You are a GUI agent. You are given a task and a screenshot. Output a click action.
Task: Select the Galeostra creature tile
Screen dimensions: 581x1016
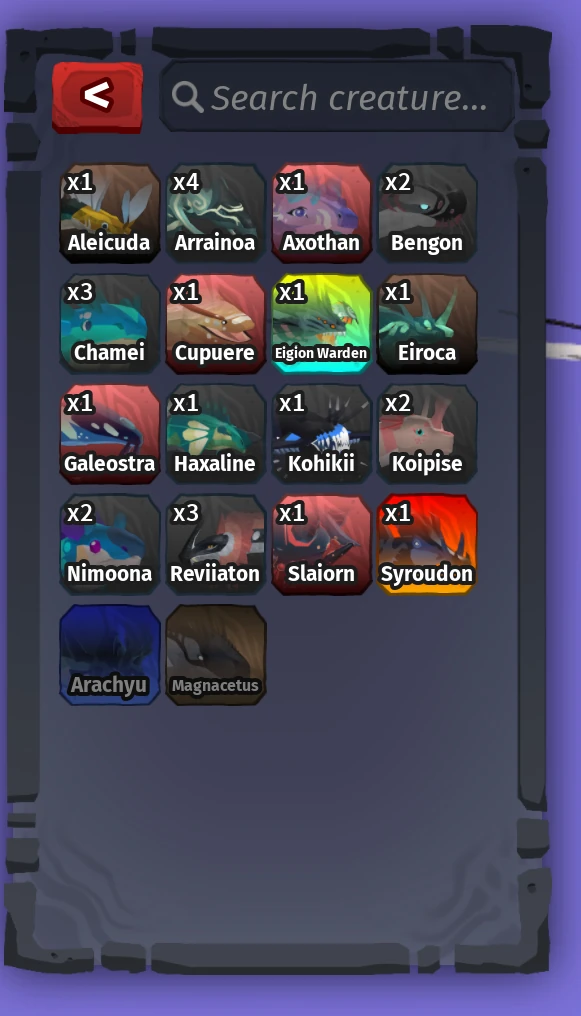click(109, 434)
